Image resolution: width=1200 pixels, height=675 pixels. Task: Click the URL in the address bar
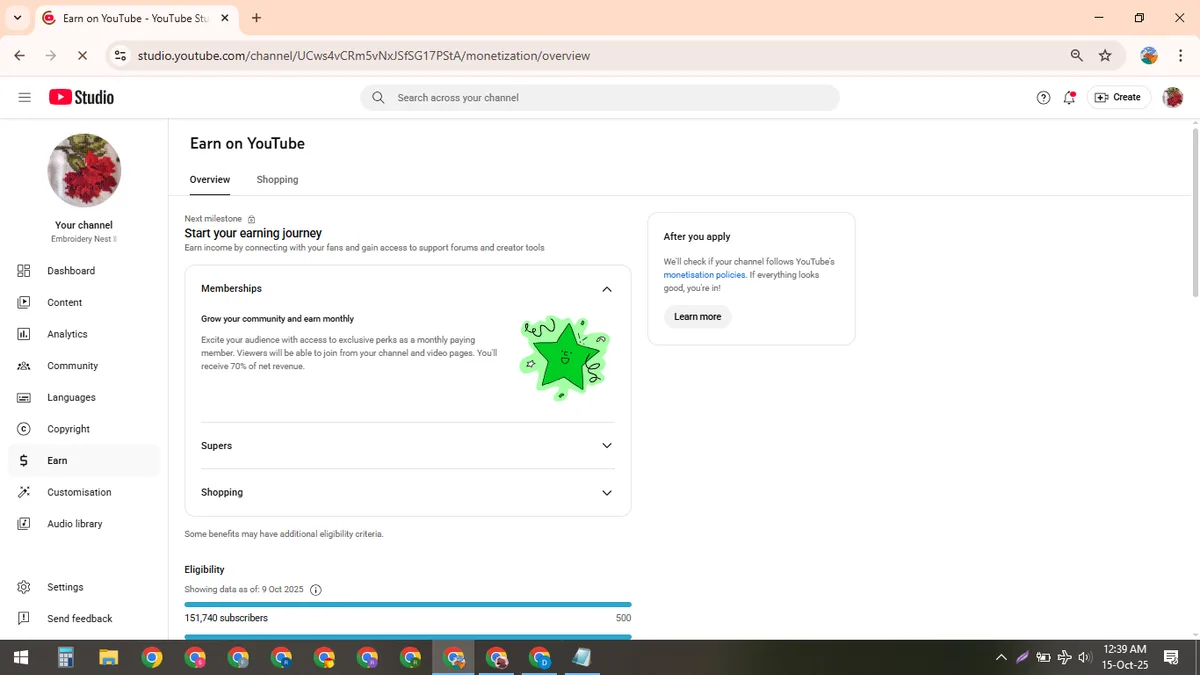(x=364, y=56)
